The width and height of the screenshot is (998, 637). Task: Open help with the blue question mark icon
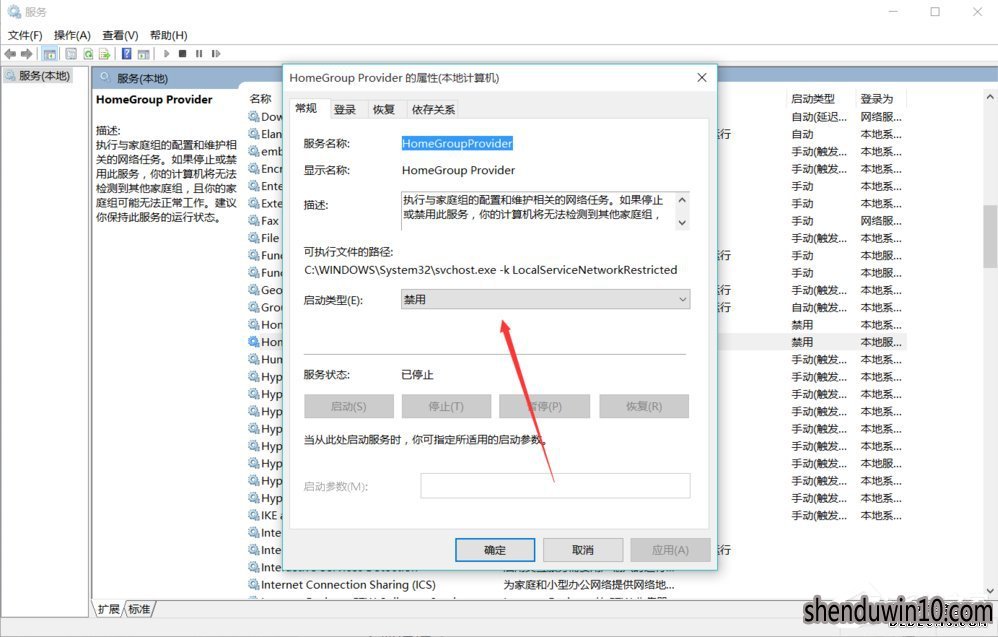pos(127,54)
